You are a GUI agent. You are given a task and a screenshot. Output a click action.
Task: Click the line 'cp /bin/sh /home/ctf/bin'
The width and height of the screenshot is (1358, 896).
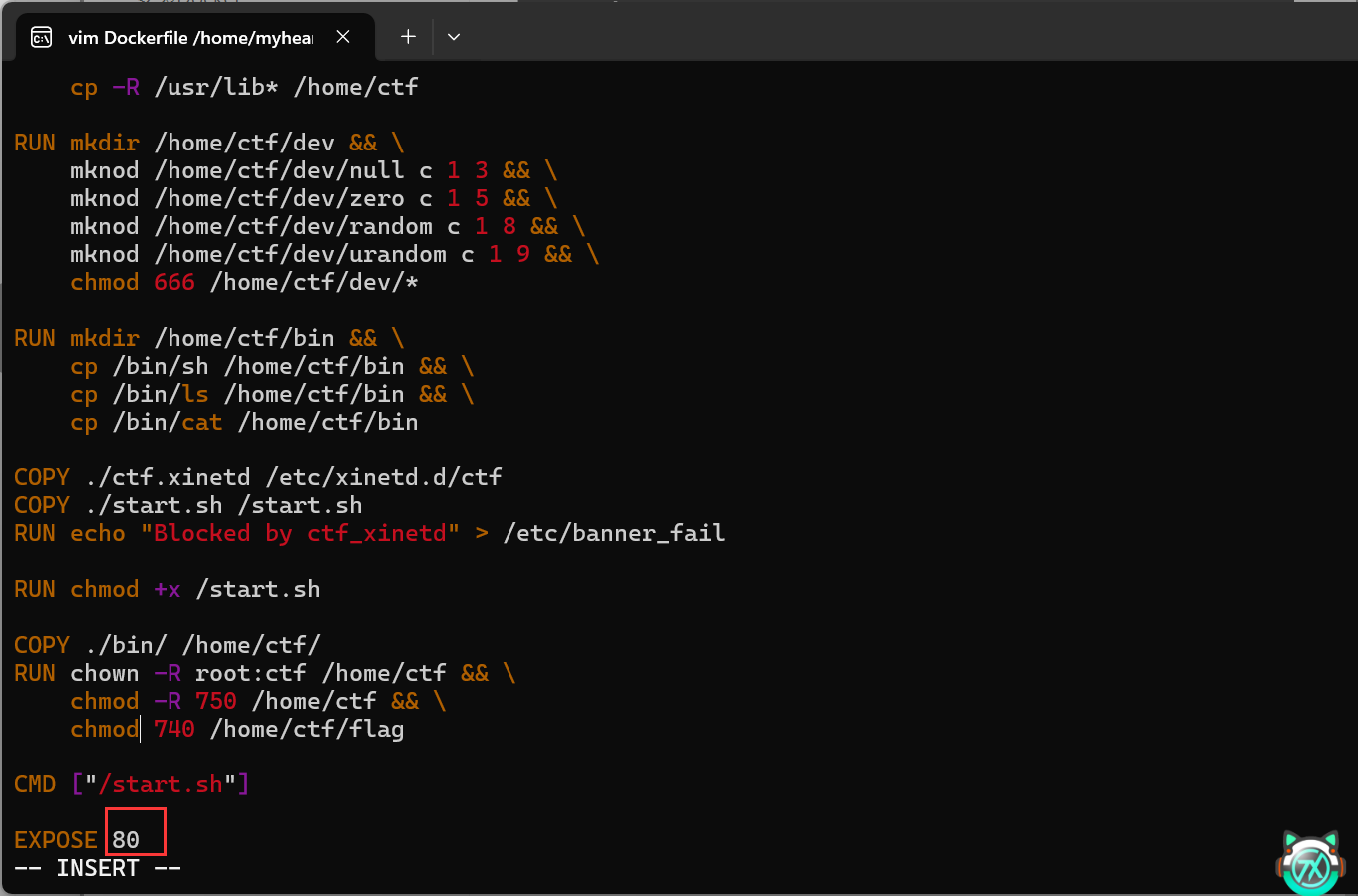coord(272,367)
